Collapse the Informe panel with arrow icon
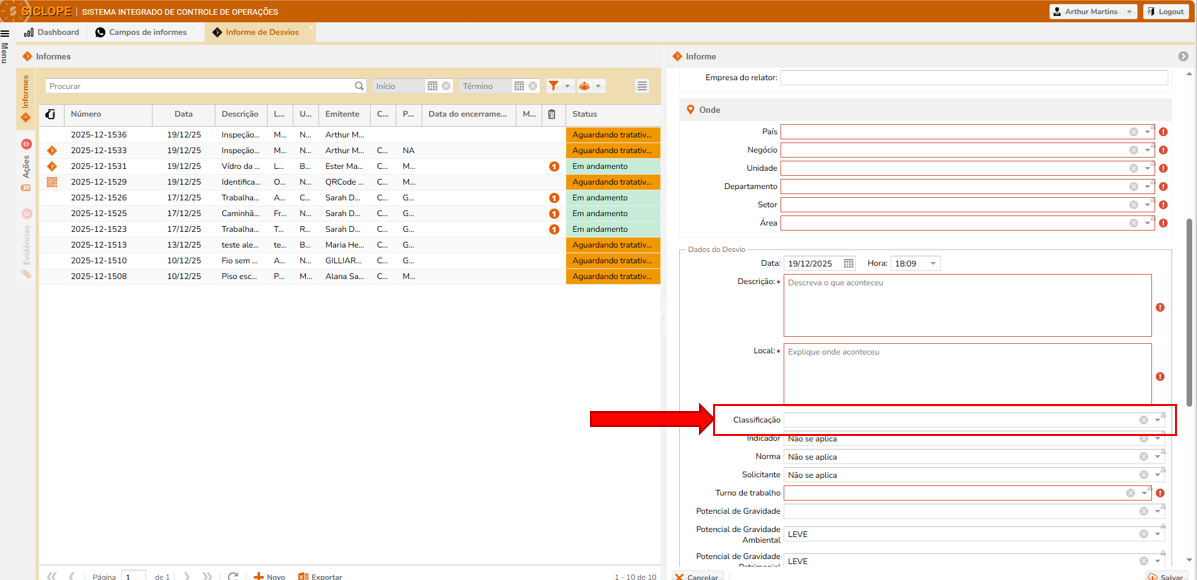The image size is (1197, 580). [x=1183, y=57]
